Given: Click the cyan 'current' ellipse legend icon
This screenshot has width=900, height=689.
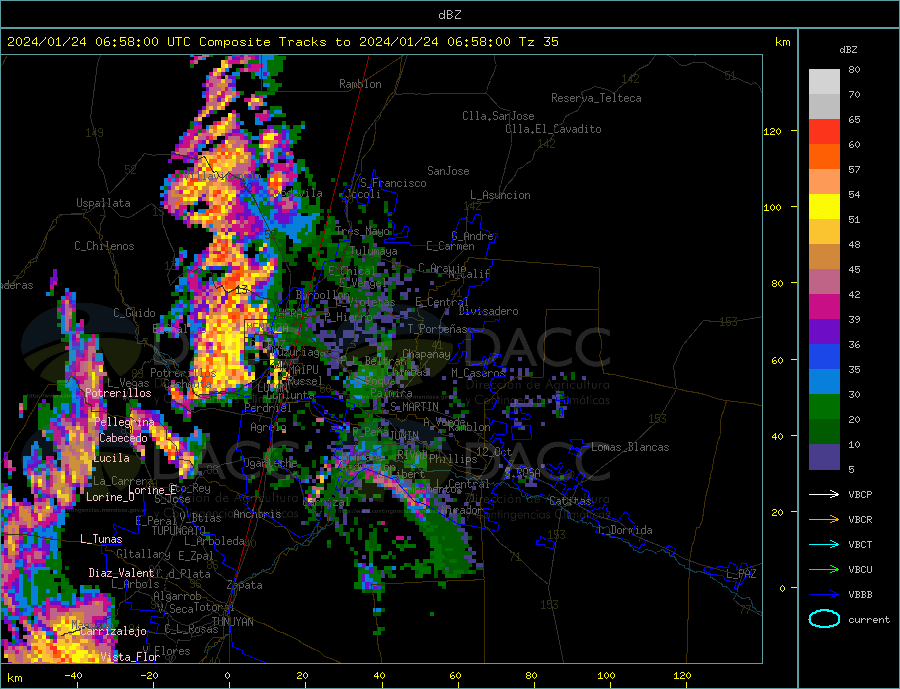Looking at the screenshot, I should (824, 619).
